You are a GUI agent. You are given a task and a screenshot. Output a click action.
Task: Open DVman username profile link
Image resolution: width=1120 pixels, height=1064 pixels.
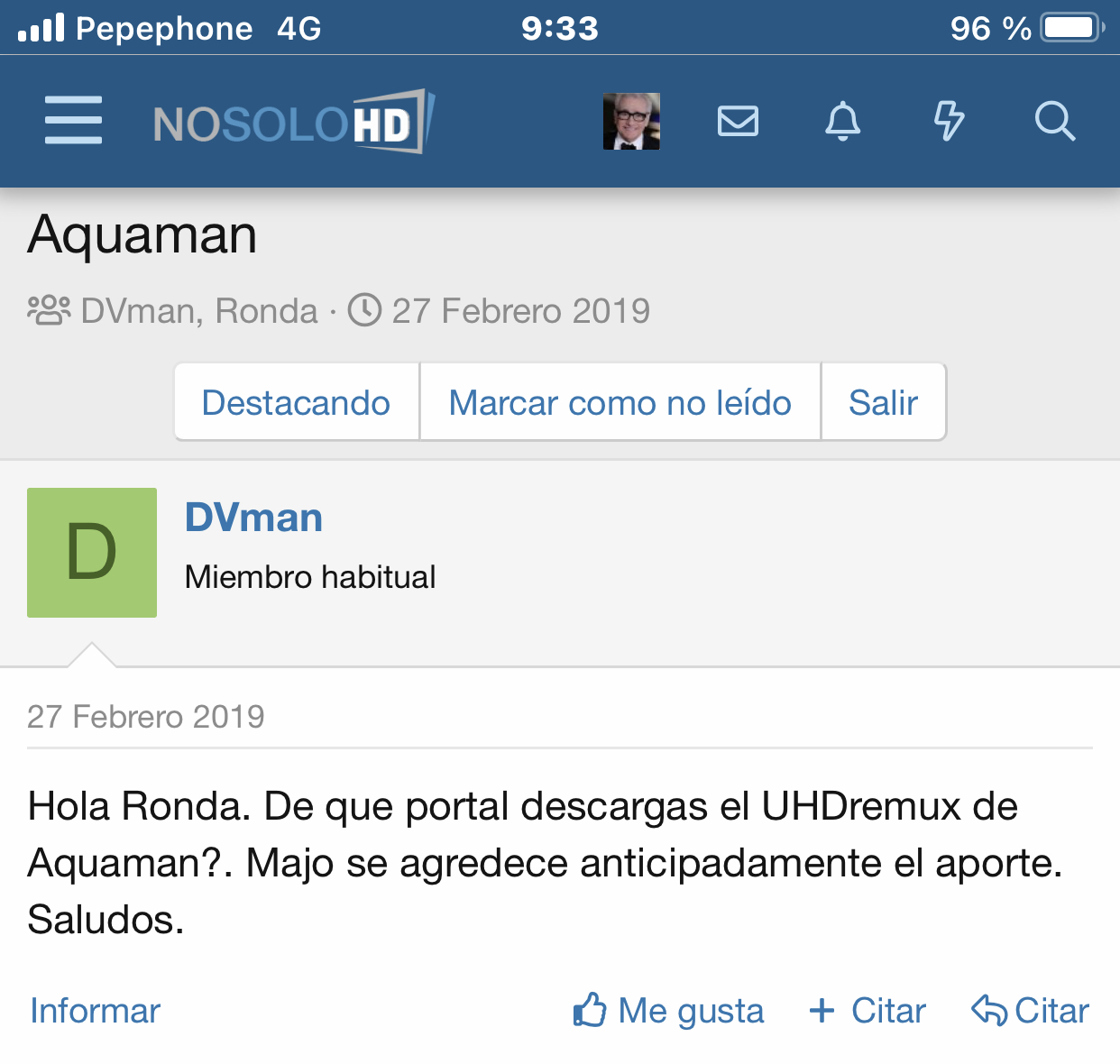(x=253, y=518)
